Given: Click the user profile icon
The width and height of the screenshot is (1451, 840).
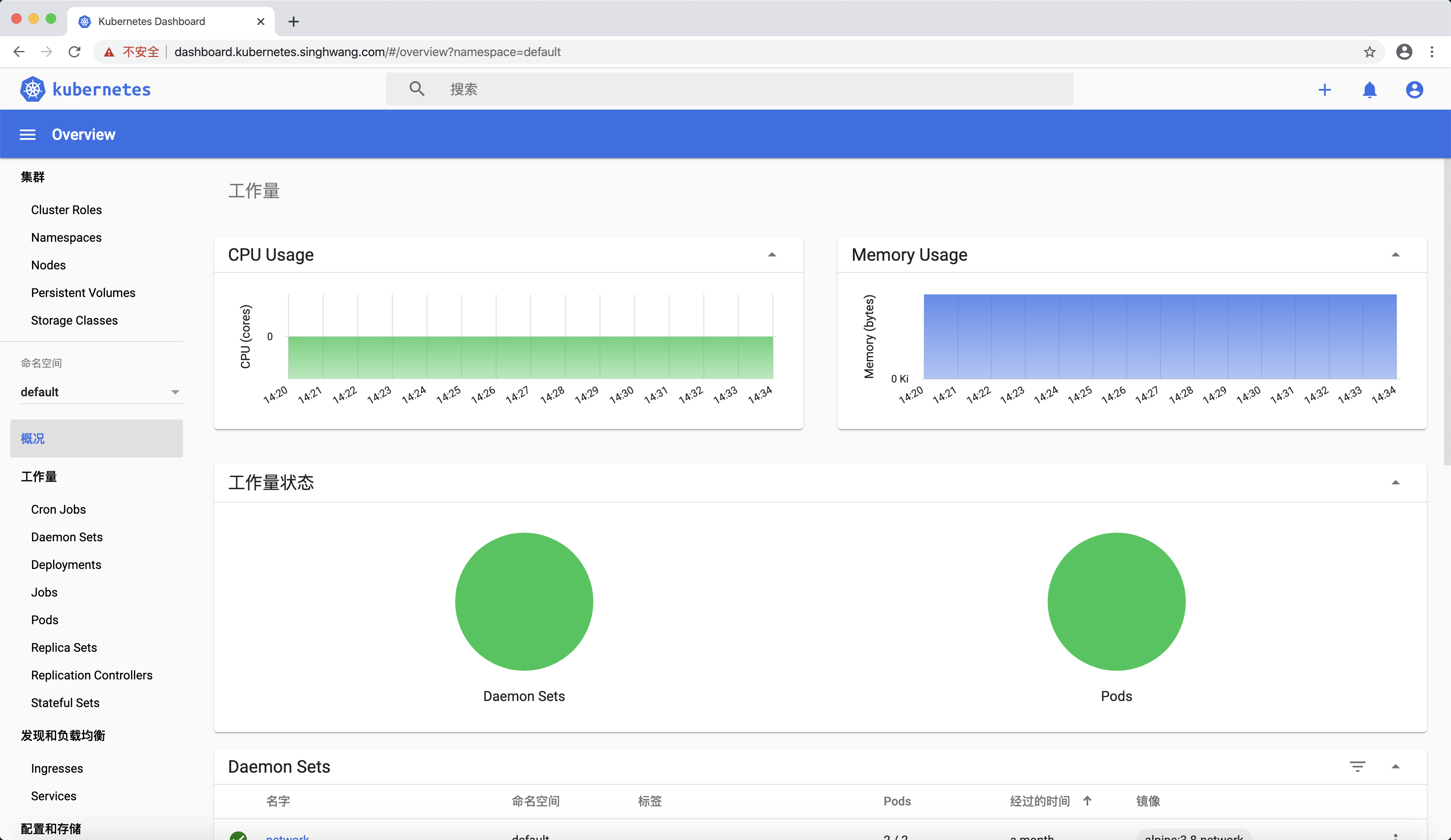Looking at the screenshot, I should pyautogui.click(x=1415, y=90).
